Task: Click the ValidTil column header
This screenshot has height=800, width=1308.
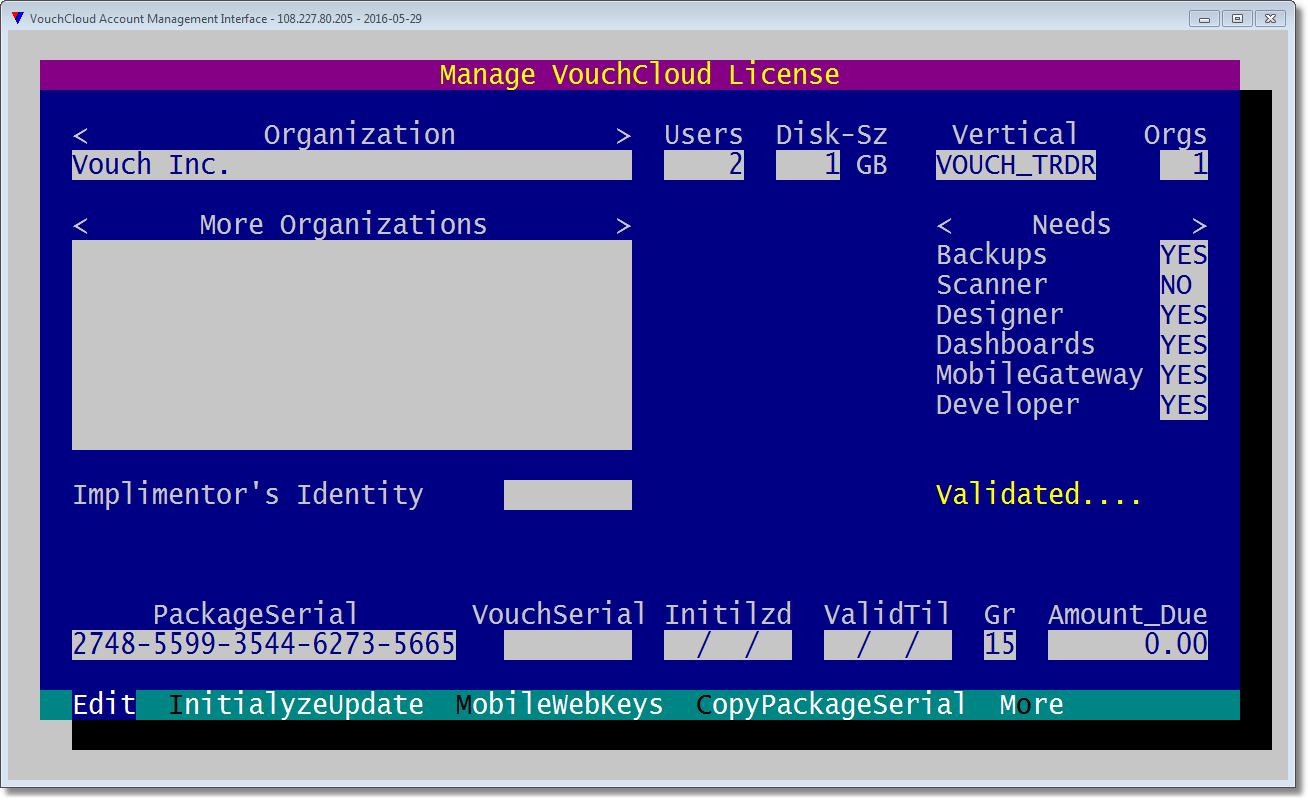Action: (887, 615)
